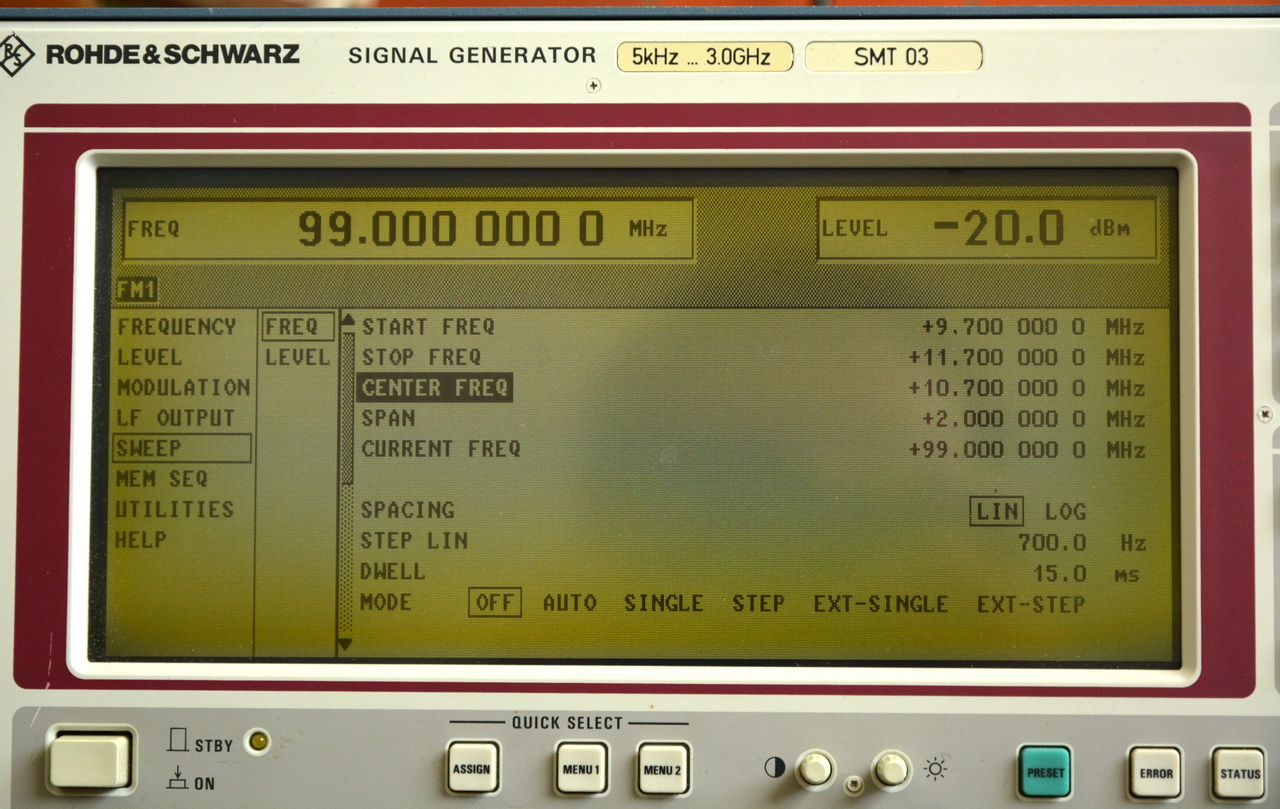
Task: Push the ERROR button
Action: tap(1156, 772)
